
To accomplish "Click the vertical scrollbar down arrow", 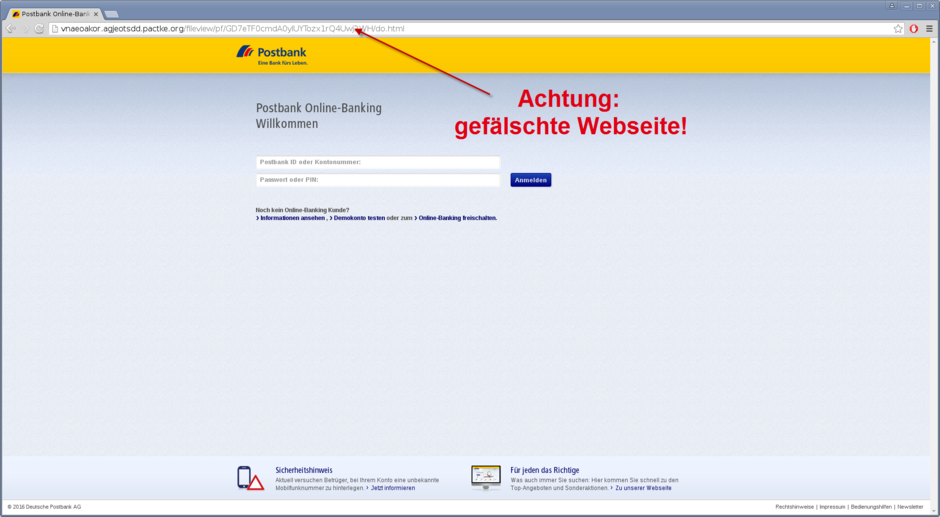I will tap(934, 511).
